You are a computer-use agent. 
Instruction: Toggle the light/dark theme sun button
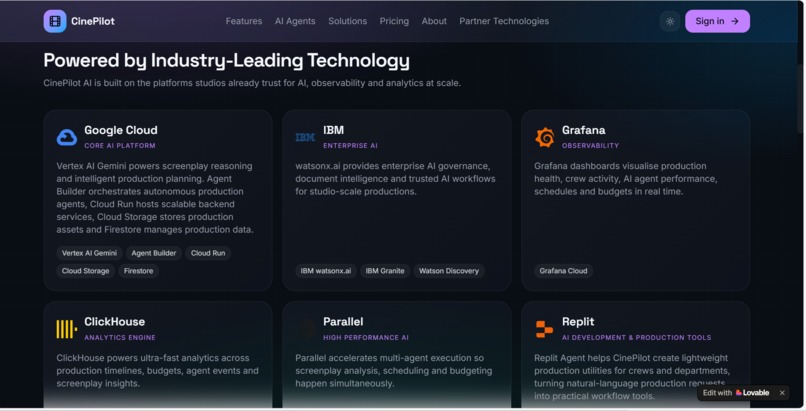click(670, 21)
